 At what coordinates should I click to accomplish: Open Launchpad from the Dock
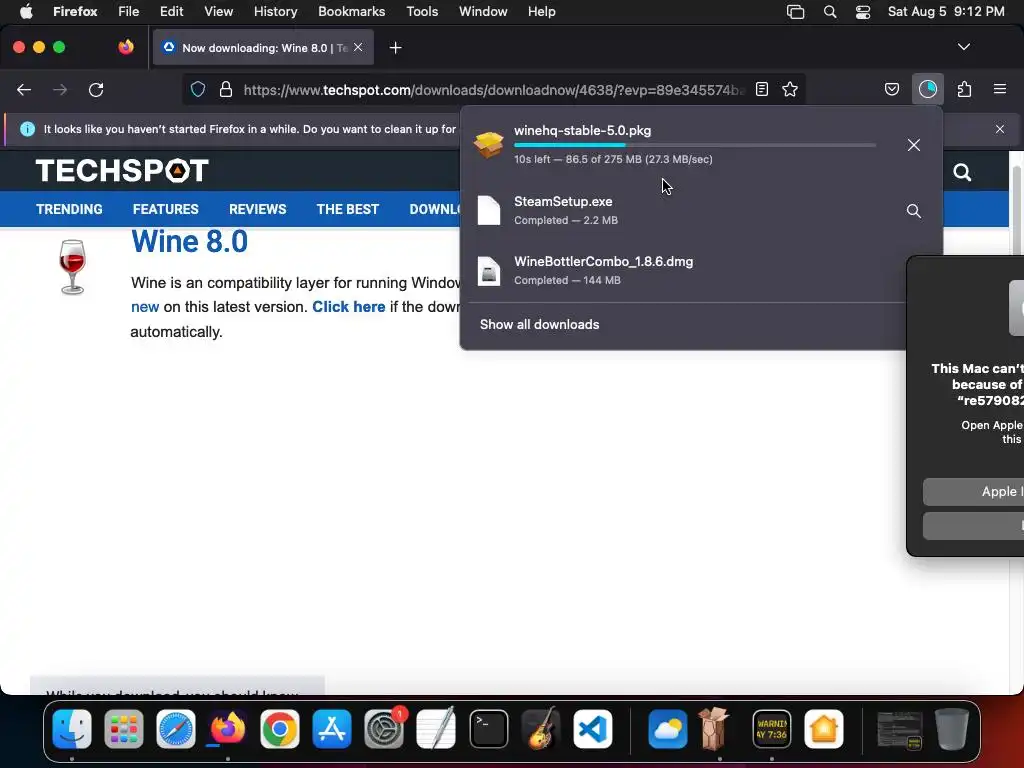tap(123, 728)
